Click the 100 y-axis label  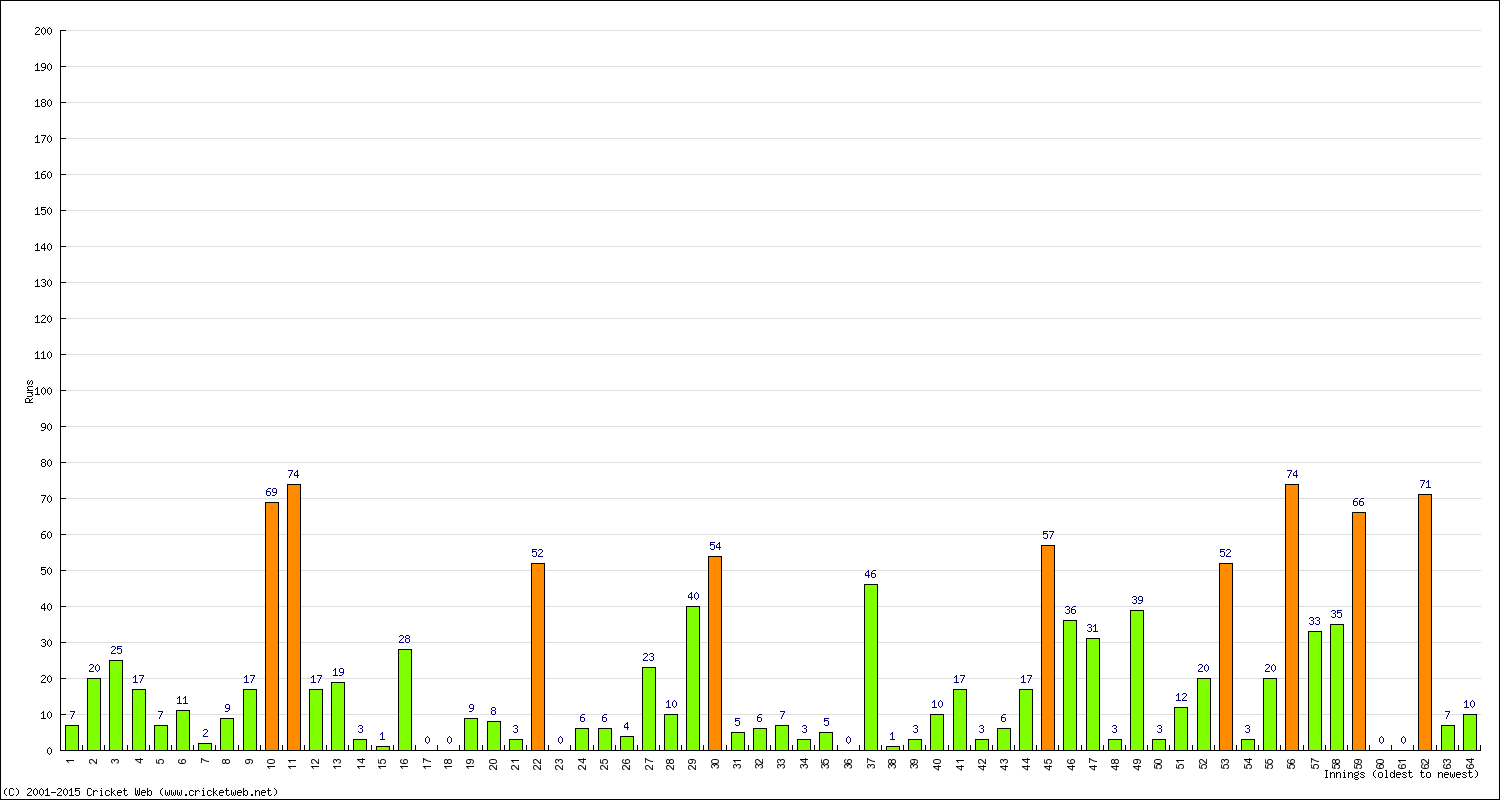click(x=43, y=391)
